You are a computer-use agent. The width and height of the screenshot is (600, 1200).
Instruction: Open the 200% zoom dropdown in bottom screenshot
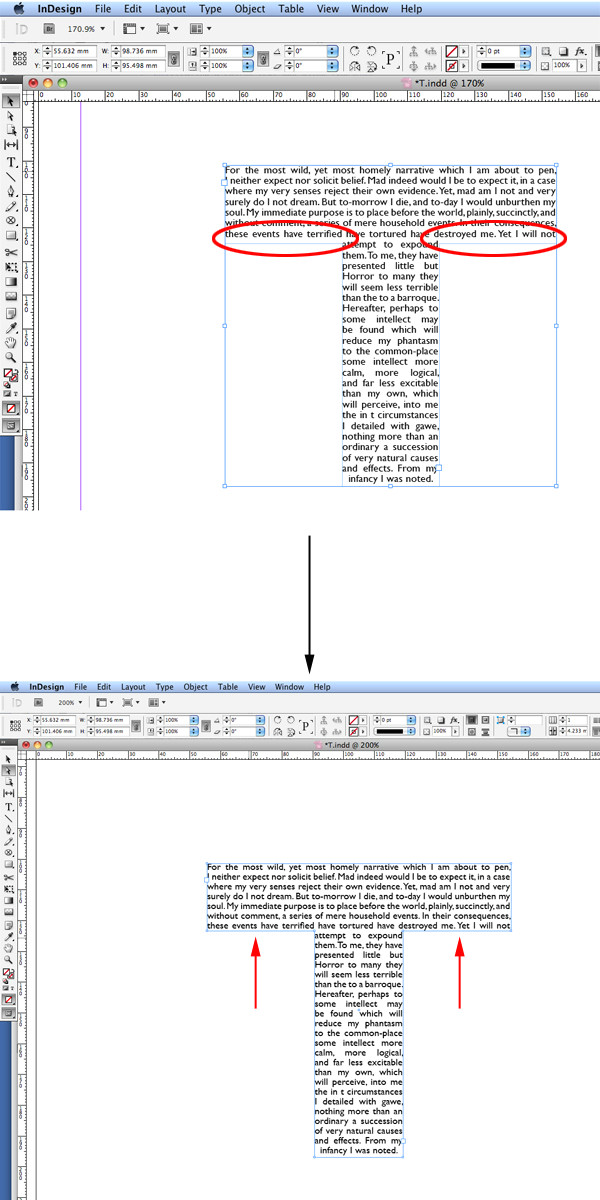coord(80,703)
